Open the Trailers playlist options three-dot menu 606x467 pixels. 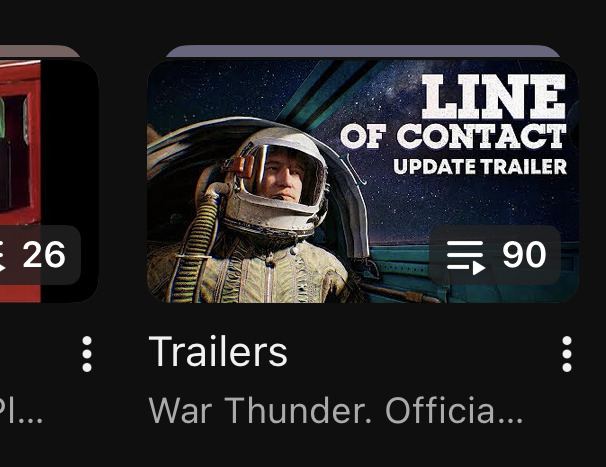(x=567, y=354)
